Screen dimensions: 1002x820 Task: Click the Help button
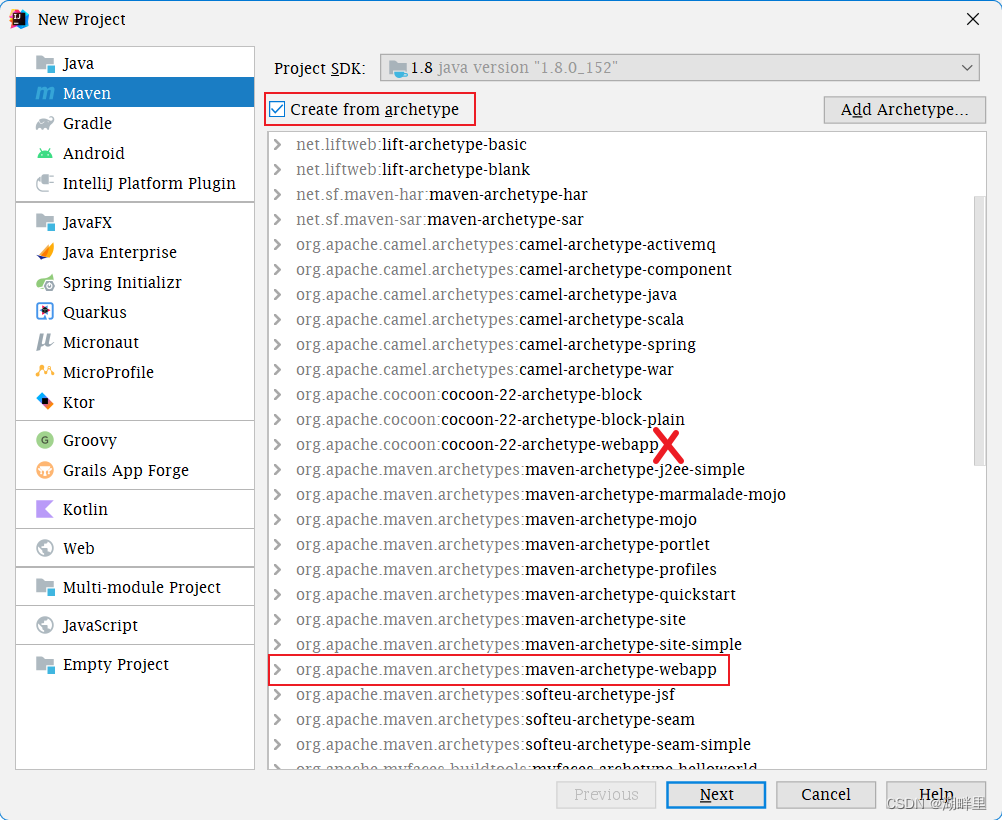coord(936,794)
